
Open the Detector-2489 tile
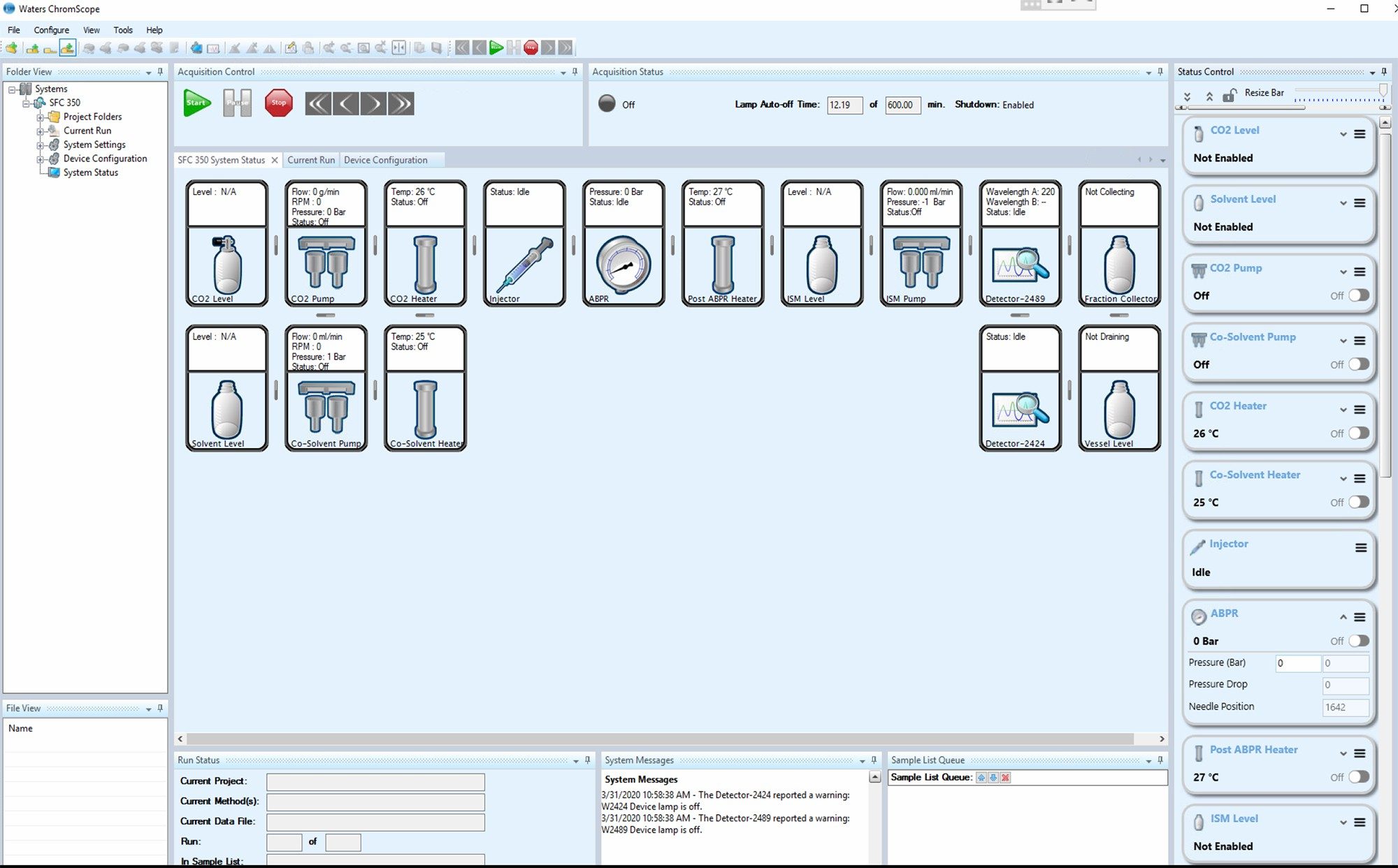1021,243
